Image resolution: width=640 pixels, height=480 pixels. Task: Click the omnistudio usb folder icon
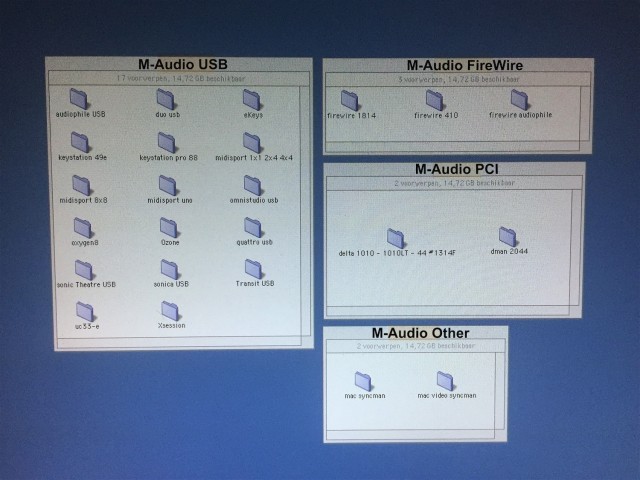tap(253, 185)
